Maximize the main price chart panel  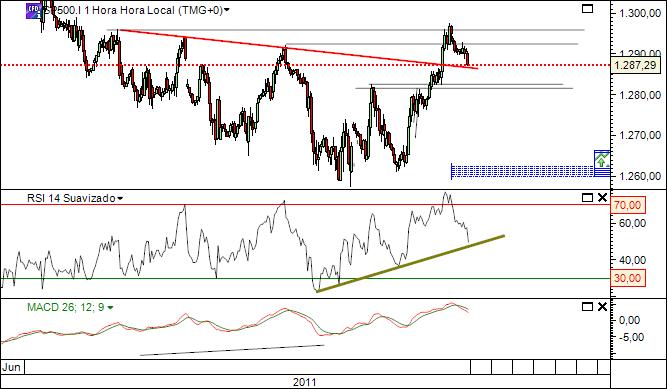coord(587,9)
